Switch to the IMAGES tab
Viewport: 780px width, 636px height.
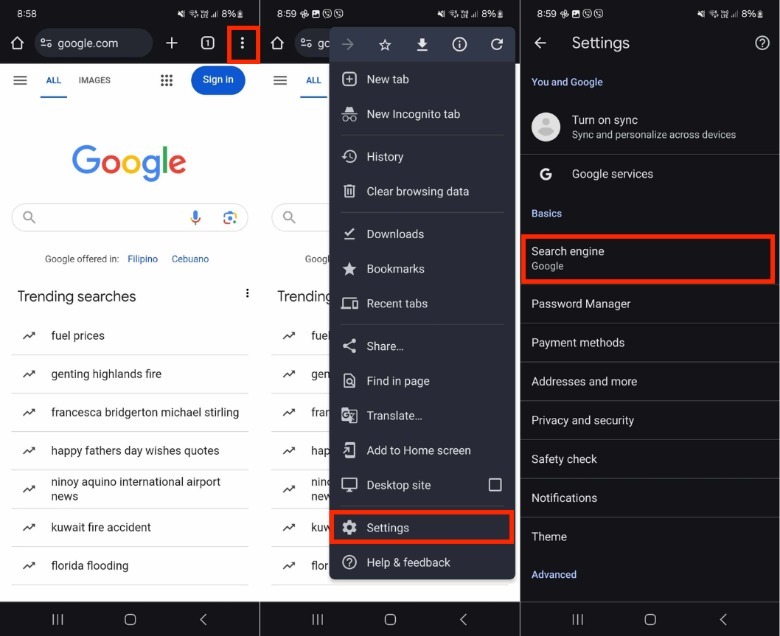click(x=94, y=80)
